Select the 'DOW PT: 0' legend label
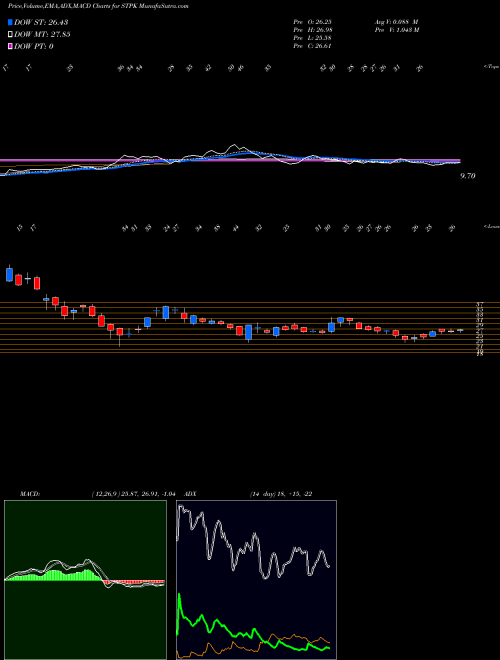The width and height of the screenshot is (500, 660). [x=34, y=46]
